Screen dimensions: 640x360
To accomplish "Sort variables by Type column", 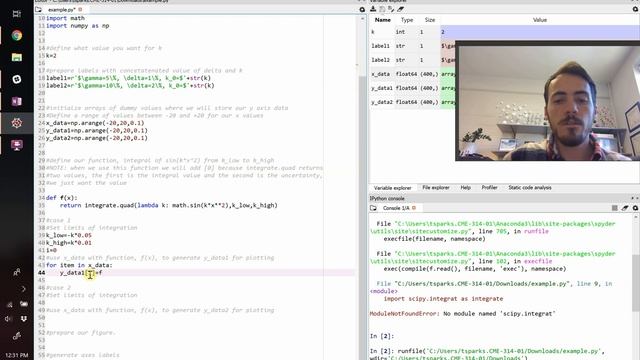I will [407, 20].
